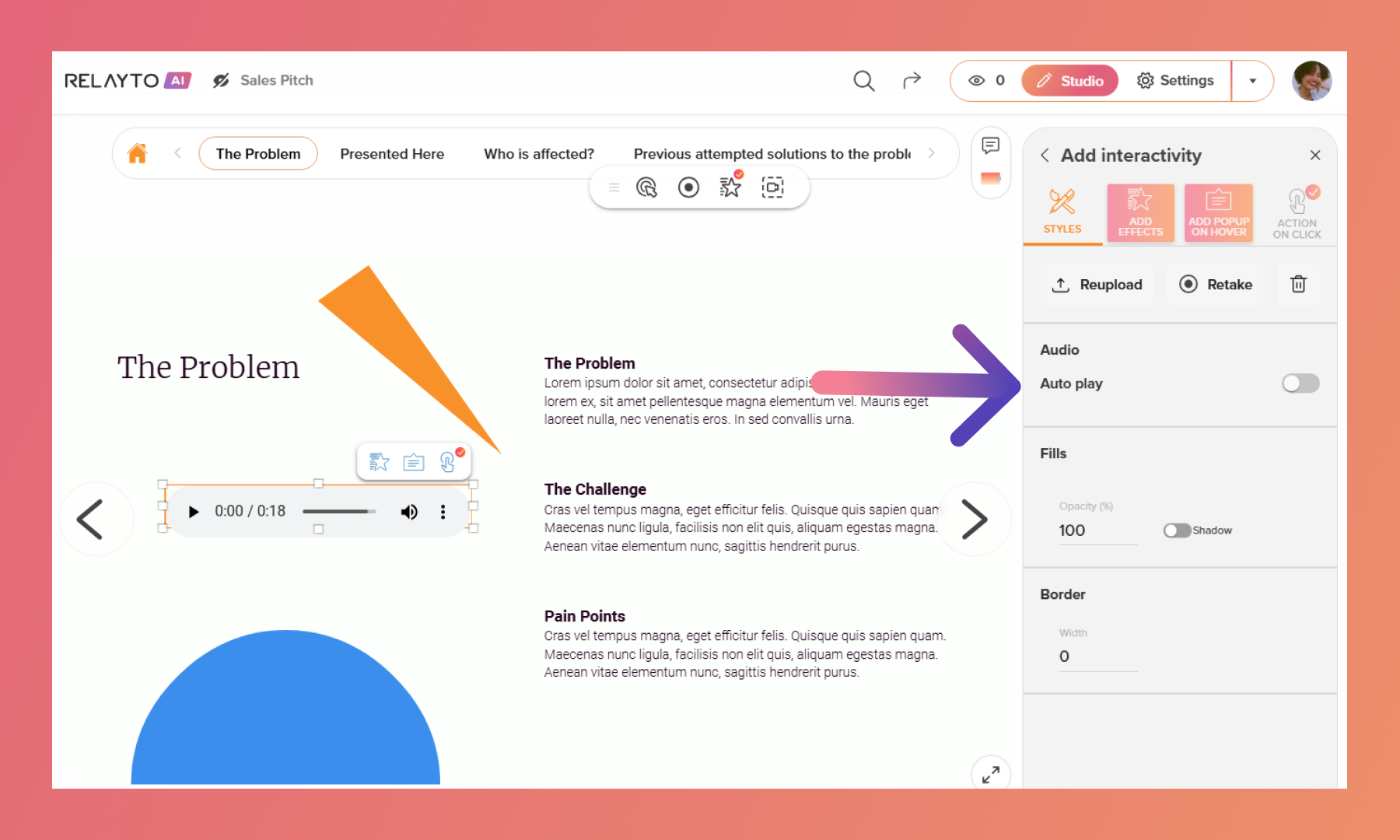Select the record circle icon in floating toolbar
1400x840 pixels.
click(688, 187)
